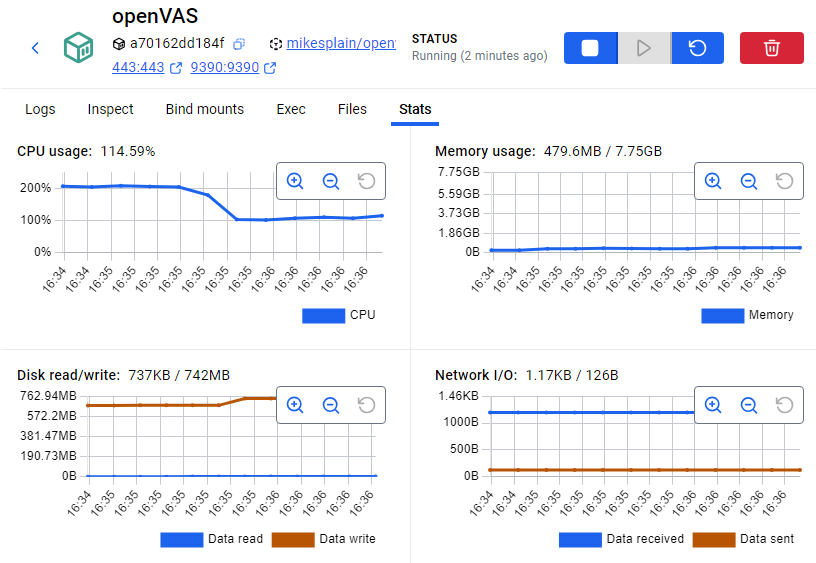Stop the openVAS container
The image size is (816, 563).
tap(590, 48)
